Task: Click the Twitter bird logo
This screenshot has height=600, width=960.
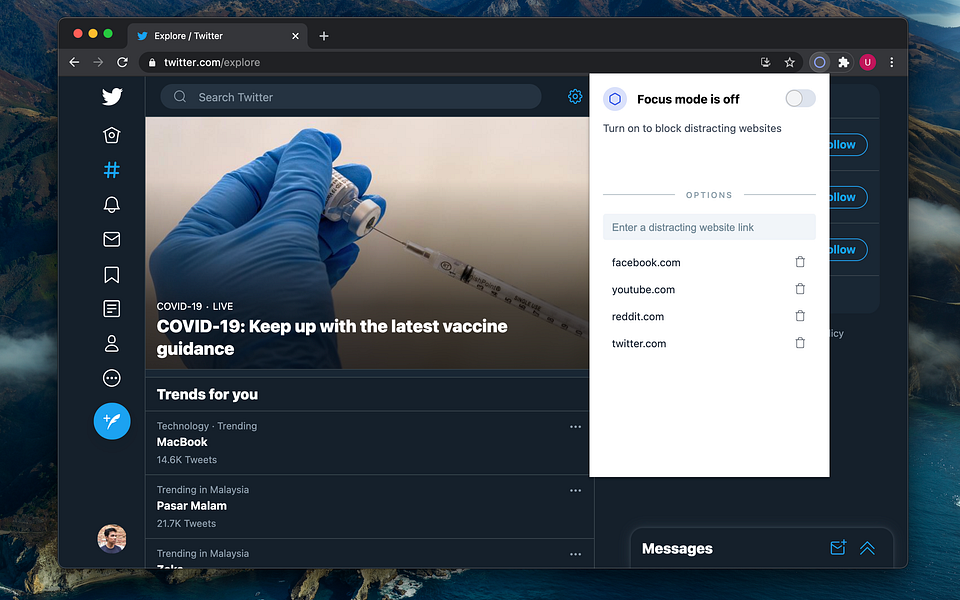Action: point(112,97)
